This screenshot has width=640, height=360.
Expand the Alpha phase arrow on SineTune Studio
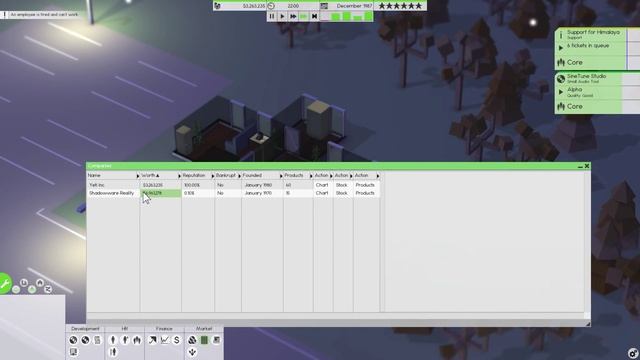561,92
